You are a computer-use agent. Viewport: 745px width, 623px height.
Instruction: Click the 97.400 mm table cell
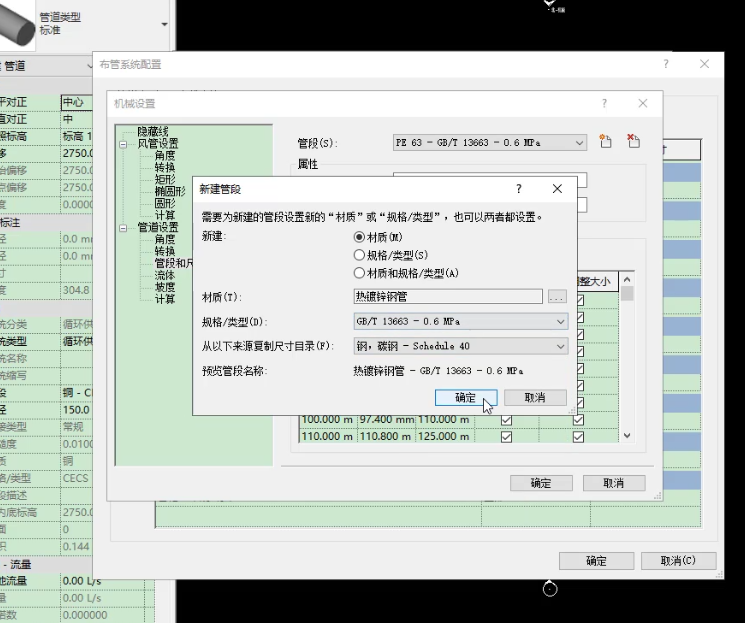click(x=386, y=420)
